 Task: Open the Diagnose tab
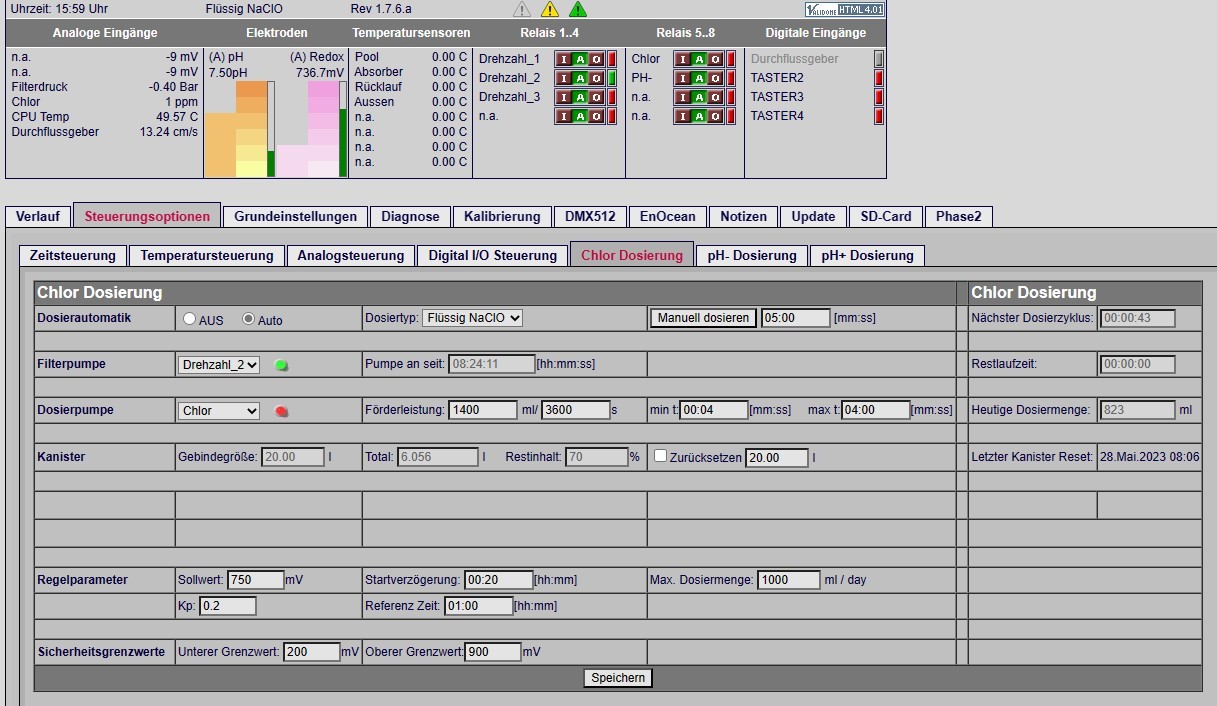coord(410,216)
